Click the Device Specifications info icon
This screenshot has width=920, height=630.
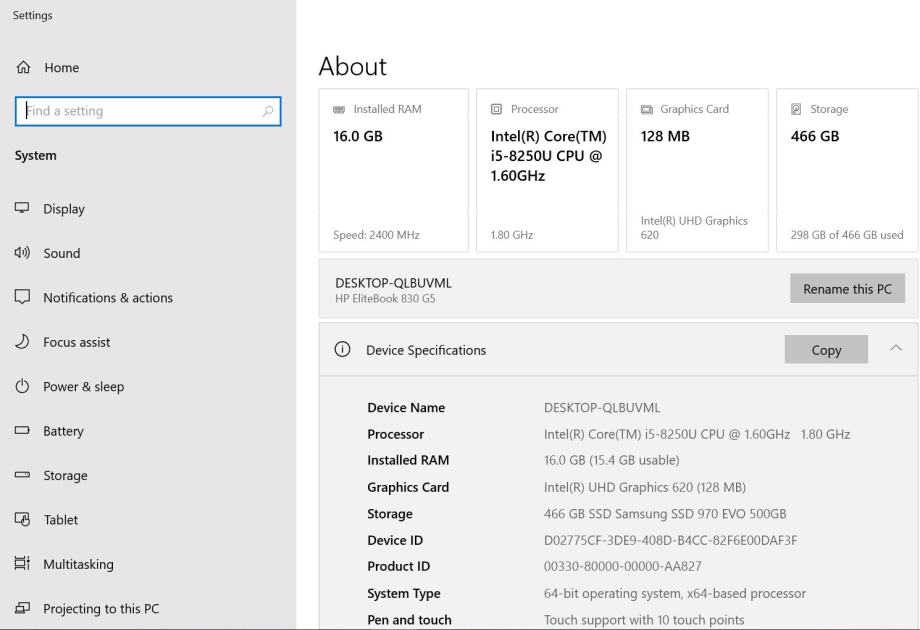click(x=342, y=350)
